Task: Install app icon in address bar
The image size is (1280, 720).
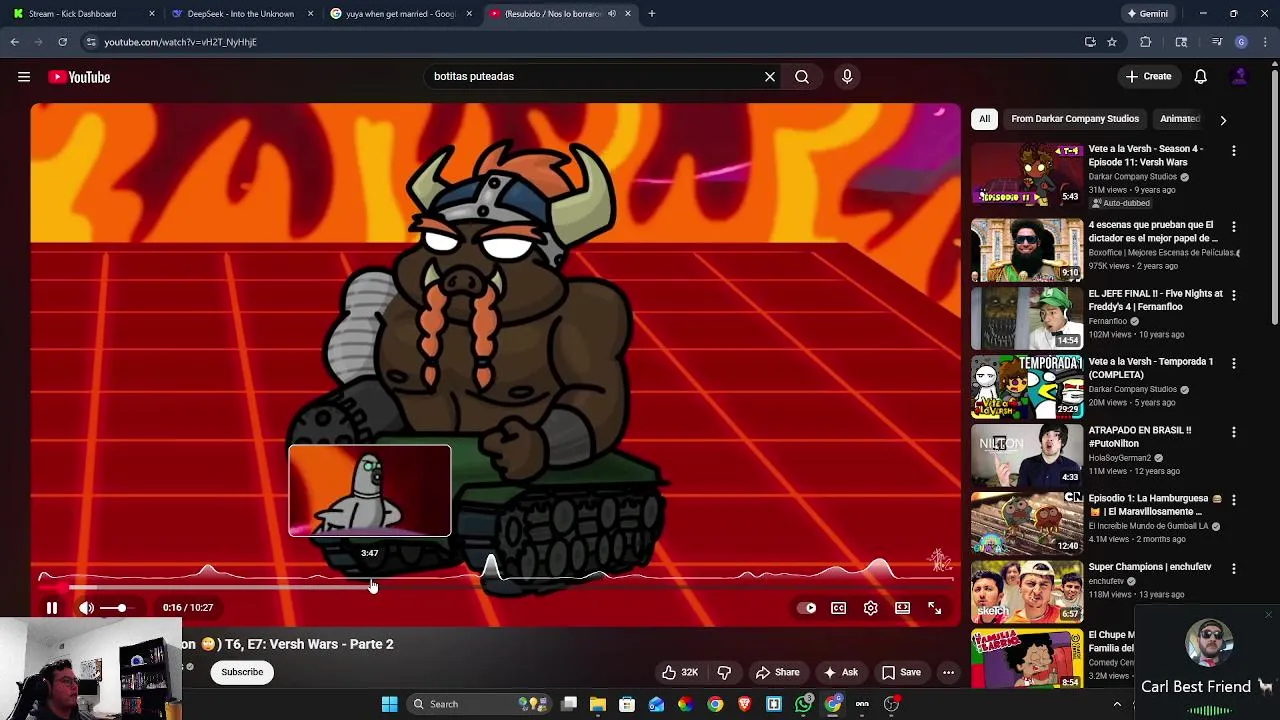Action: pyautogui.click(x=1090, y=42)
